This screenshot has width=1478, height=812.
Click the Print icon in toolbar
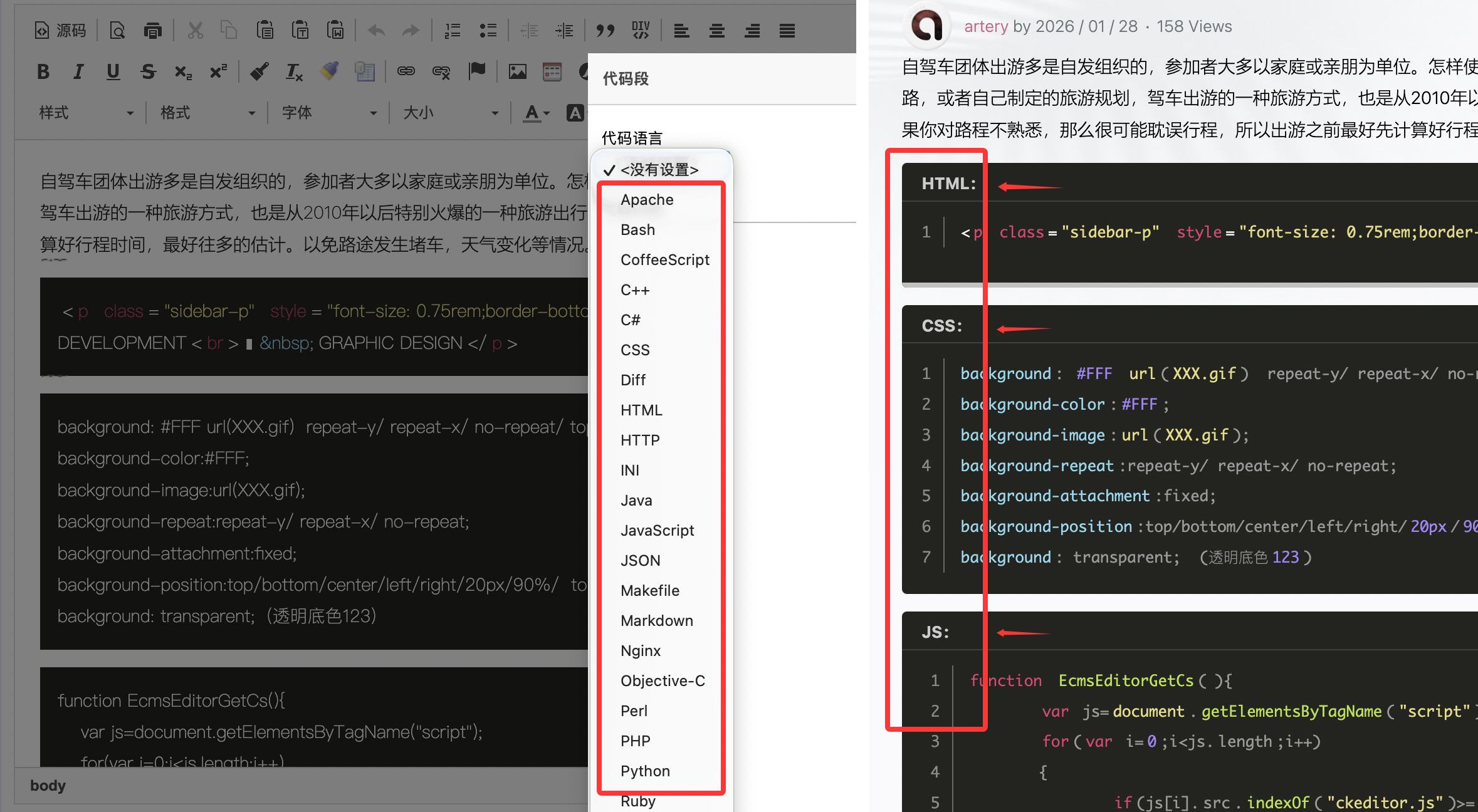pos(152,30)
